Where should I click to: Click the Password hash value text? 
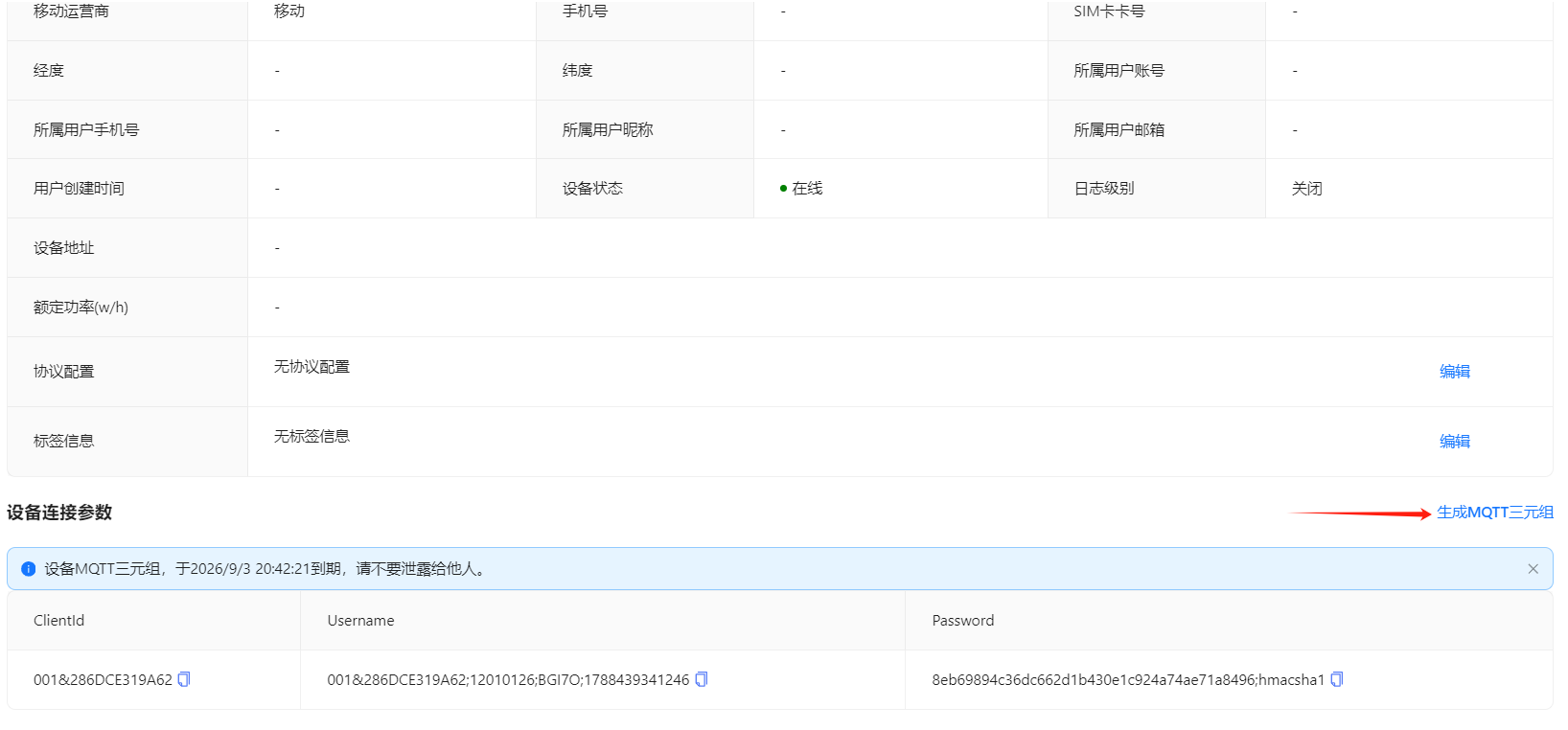coord(1127,680)
